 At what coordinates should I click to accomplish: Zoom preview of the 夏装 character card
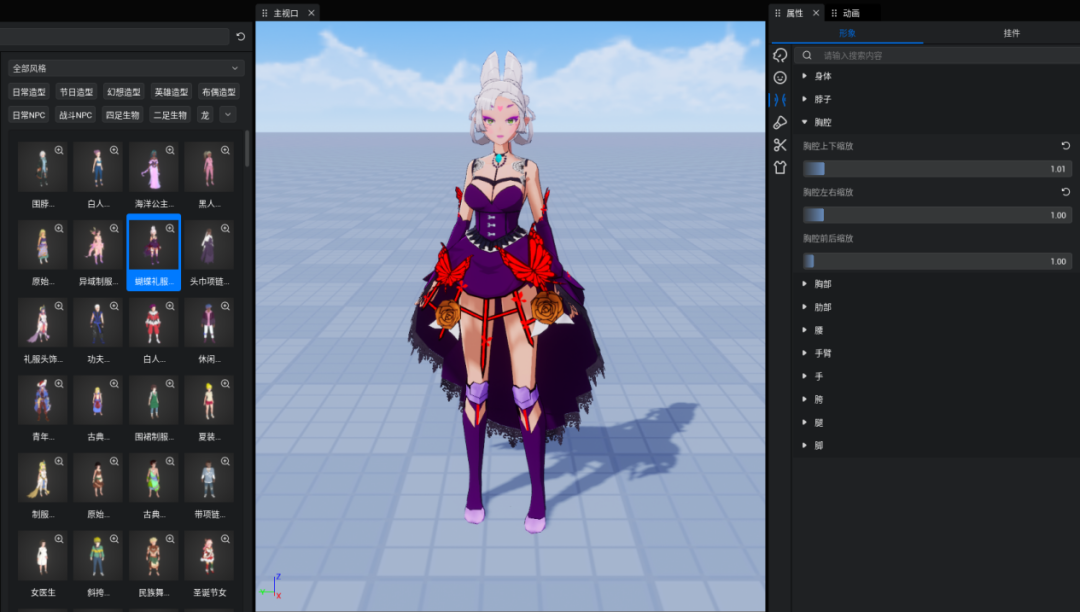point(225,383)
